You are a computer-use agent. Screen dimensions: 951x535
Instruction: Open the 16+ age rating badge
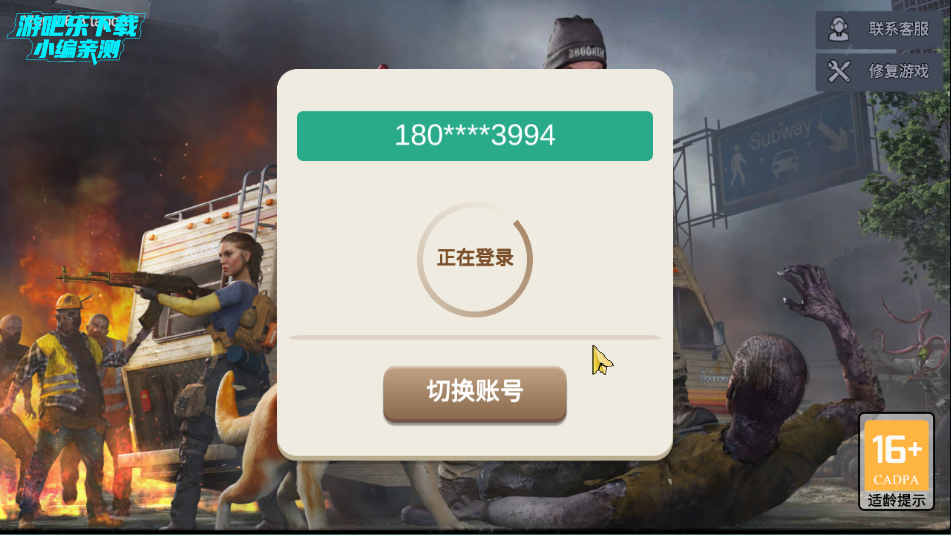click(x=896, y=462)
